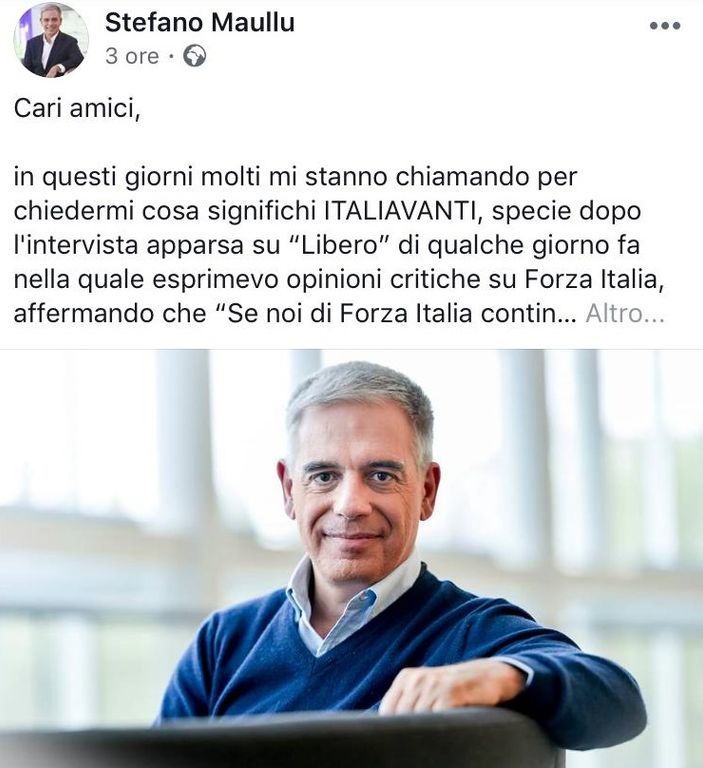
Task: Expand the post with the "Altro..." link
Action: (625, 313)
